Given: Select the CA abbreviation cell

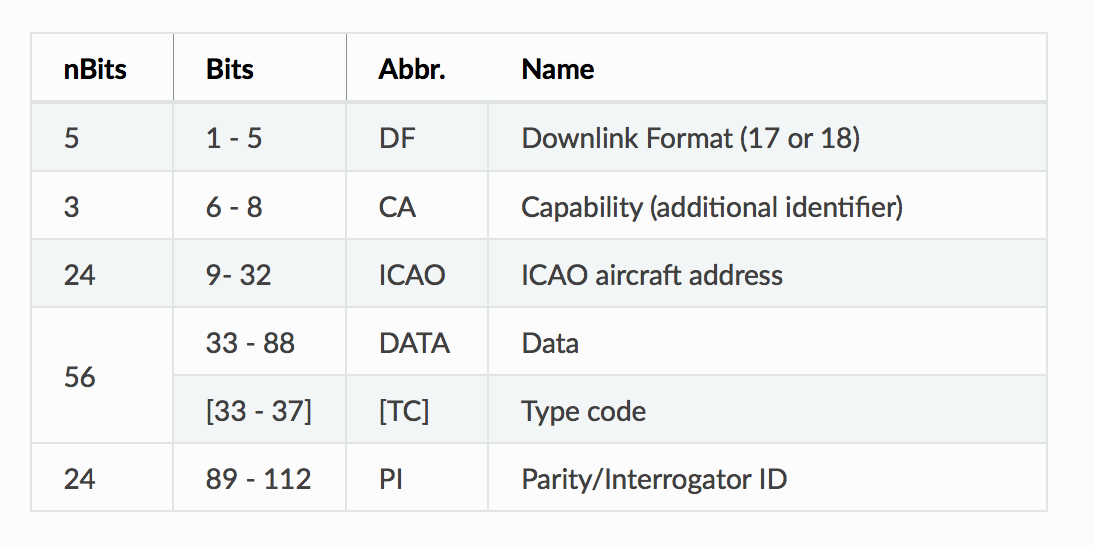Looking at the screenshot, I should [397, 207].
